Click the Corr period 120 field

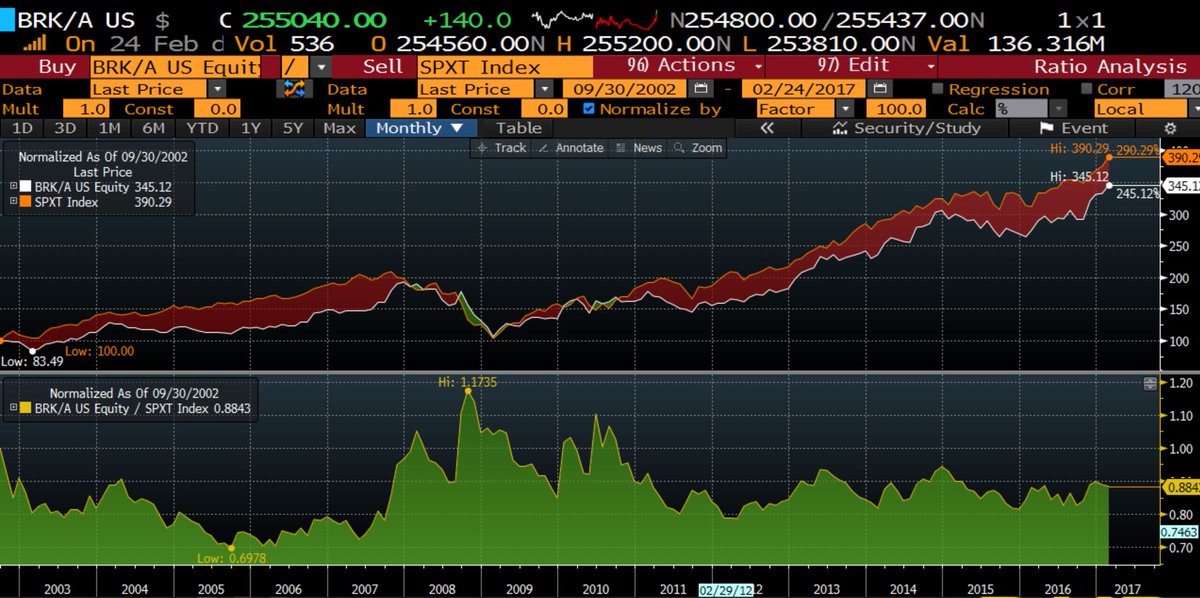[1182, 89]
